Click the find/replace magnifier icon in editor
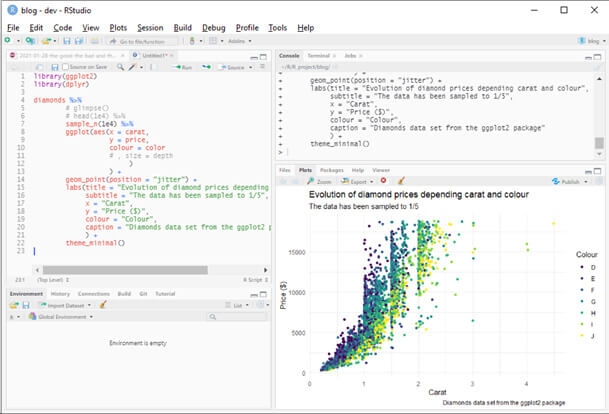The height and width of the screenshot is (414, 609). [x=118, y=66]
